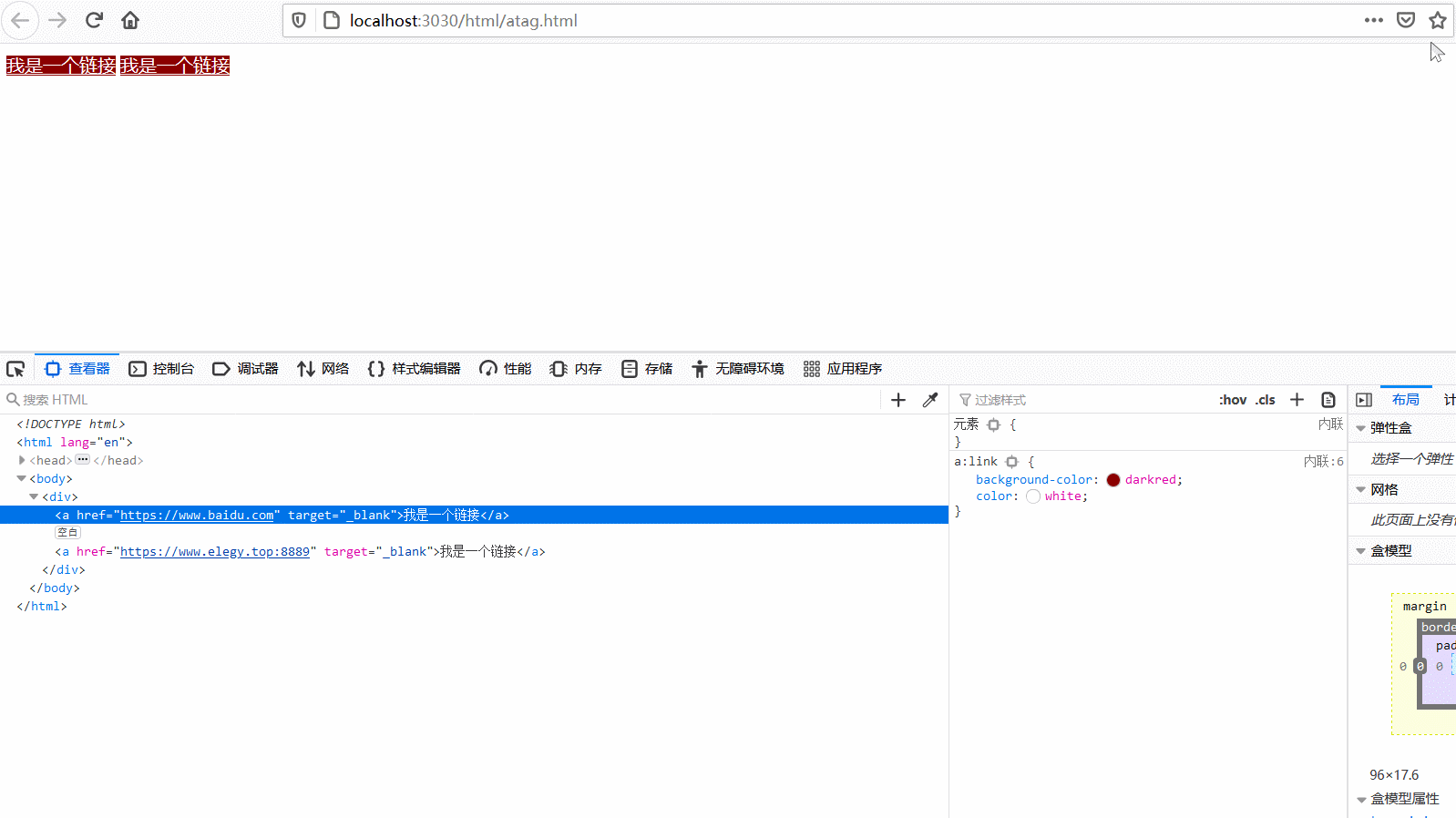Open the white color swatch

[x=1033, y=496]
